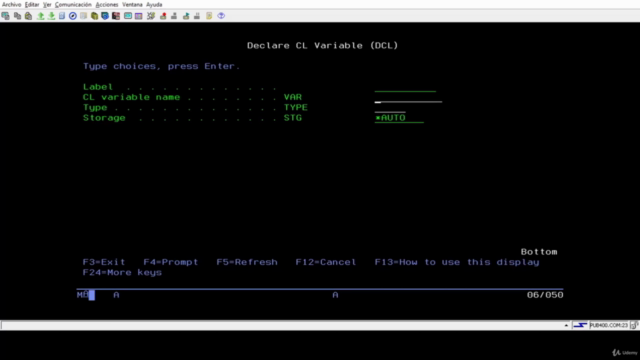
Task: Click the print screen toolbar icon
Action: click(6, 16)
